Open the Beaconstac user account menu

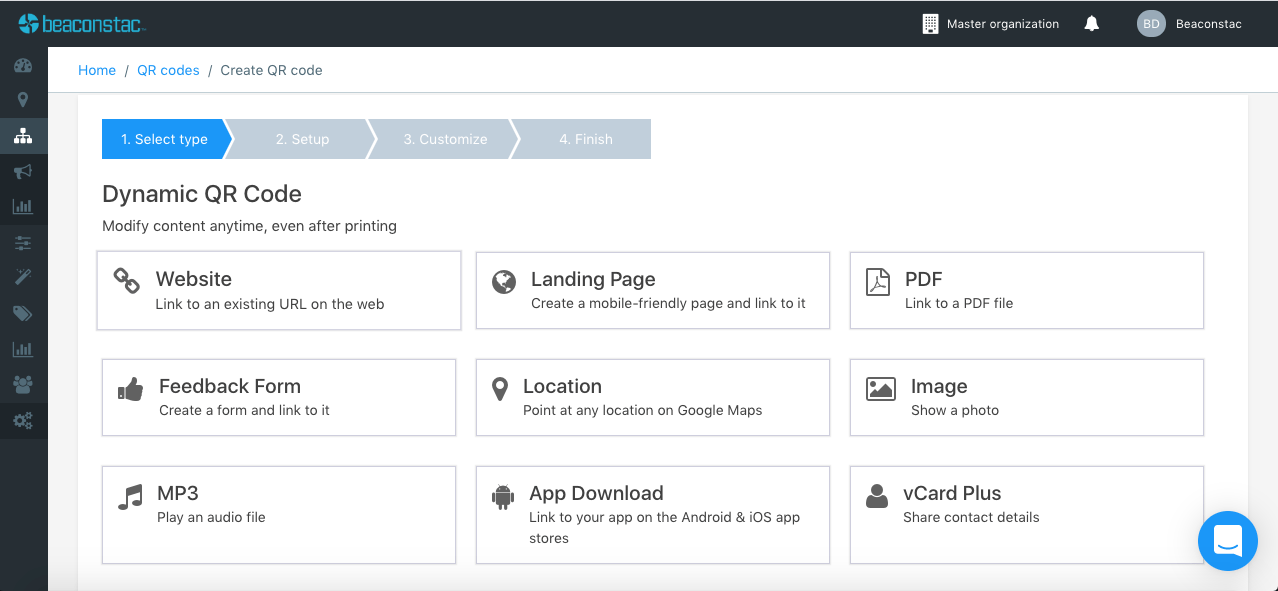pyautogui.click(x=1190, y=24)
